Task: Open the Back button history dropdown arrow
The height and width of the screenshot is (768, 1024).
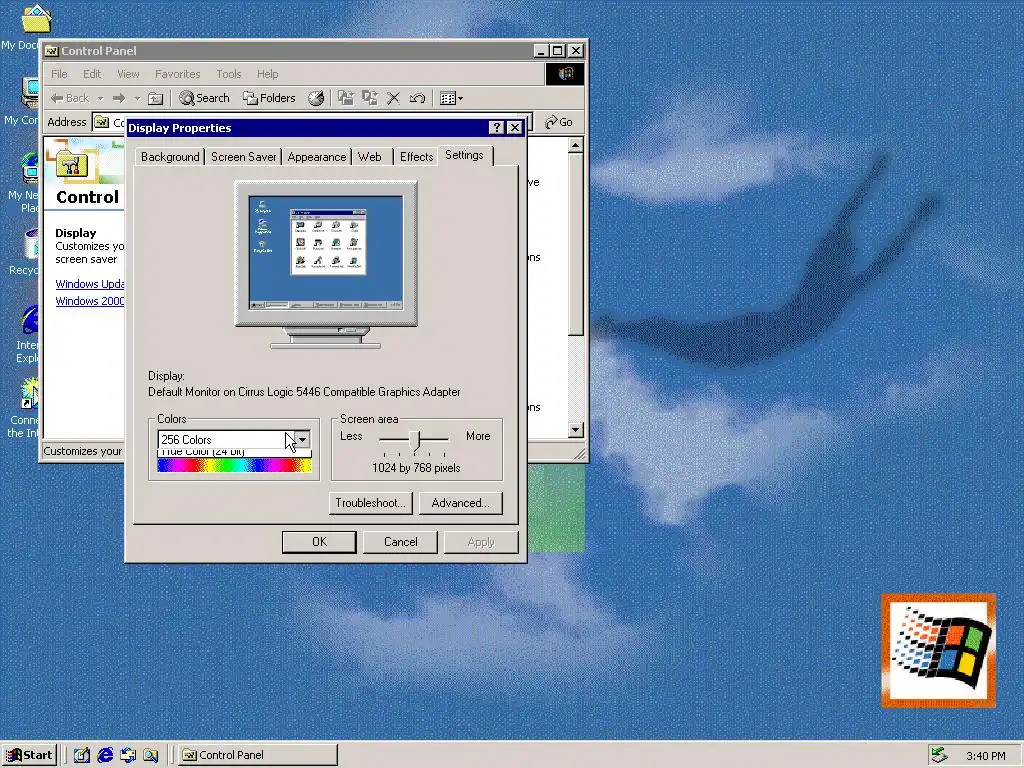Action: coord(100,99)
